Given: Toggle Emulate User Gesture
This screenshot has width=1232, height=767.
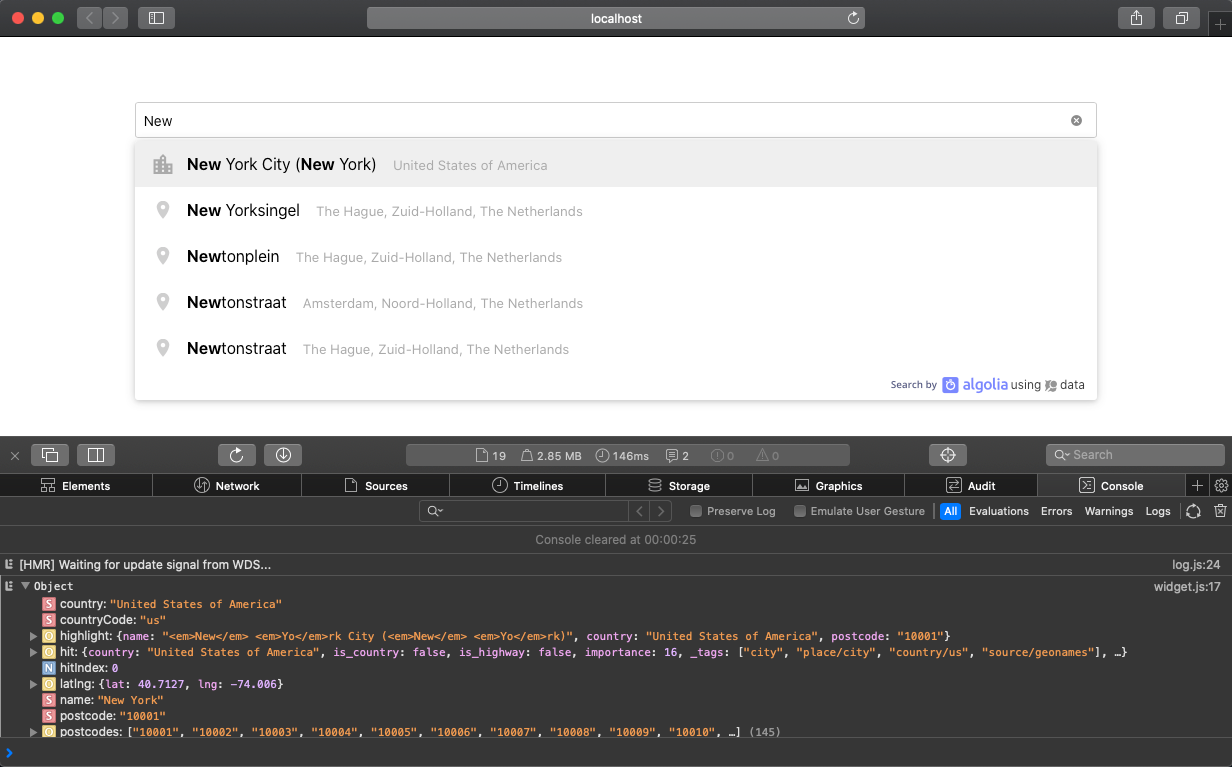Looking at the screenshot, I should click(x=799, y=510).
